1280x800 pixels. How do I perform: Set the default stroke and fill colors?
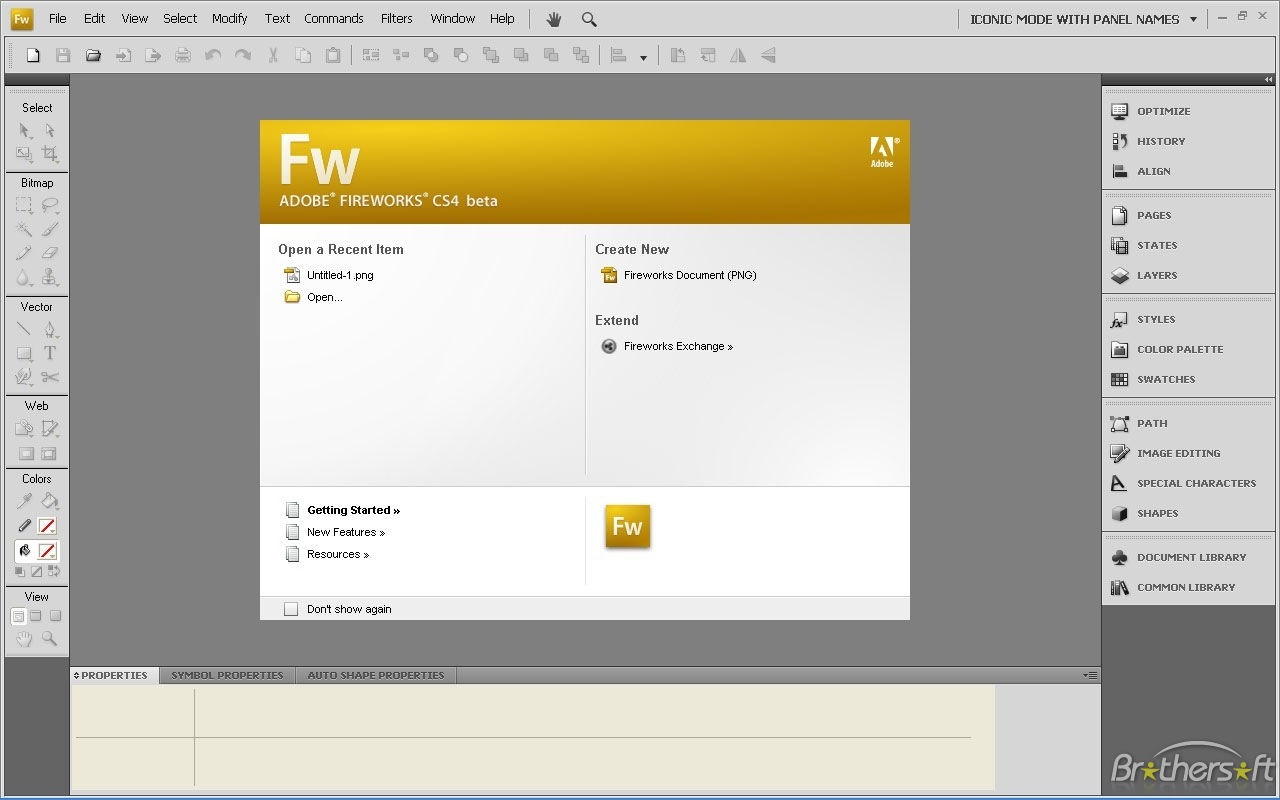[x=19, y=572]
